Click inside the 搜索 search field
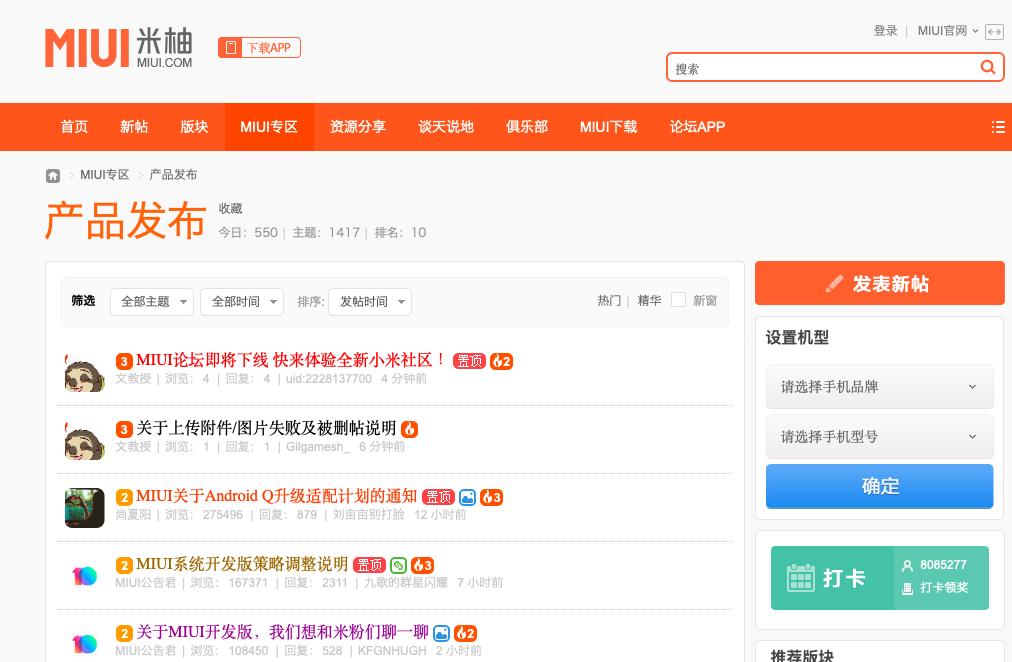1012x662 pixels. point(820,68)
